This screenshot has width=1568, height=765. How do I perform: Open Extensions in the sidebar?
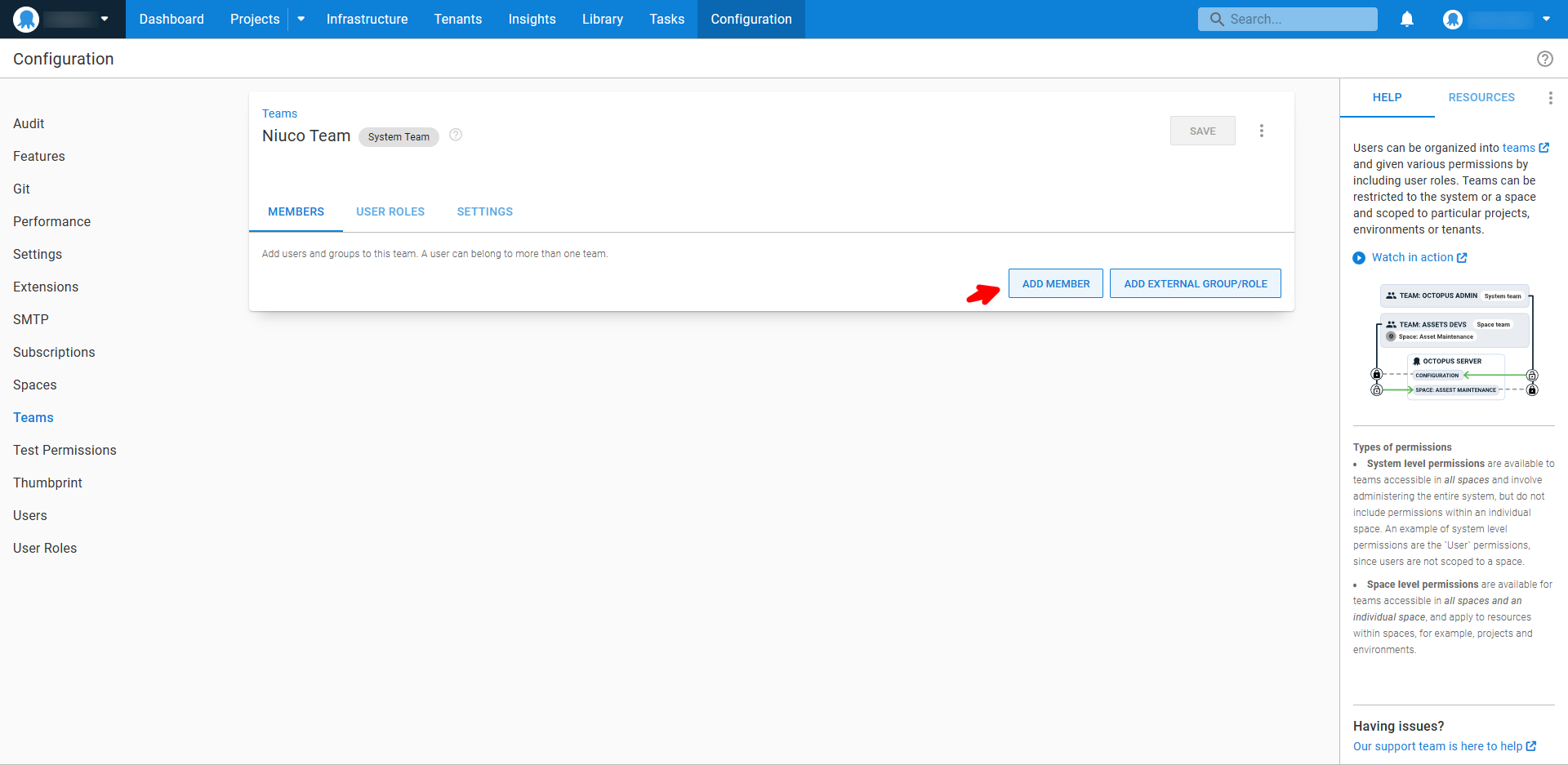click(46, 287)
